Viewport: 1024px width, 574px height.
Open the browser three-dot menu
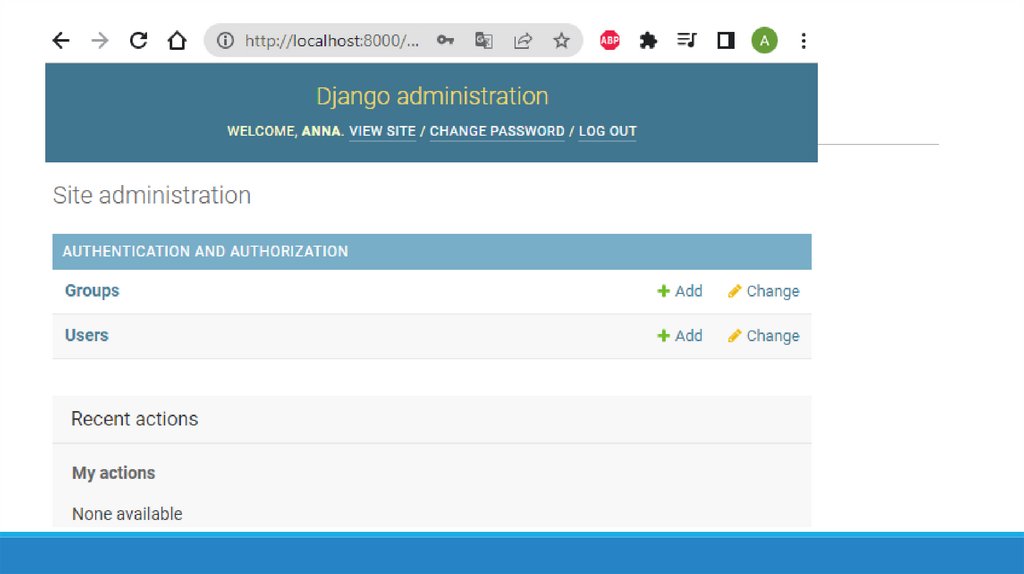click(803, 40)
